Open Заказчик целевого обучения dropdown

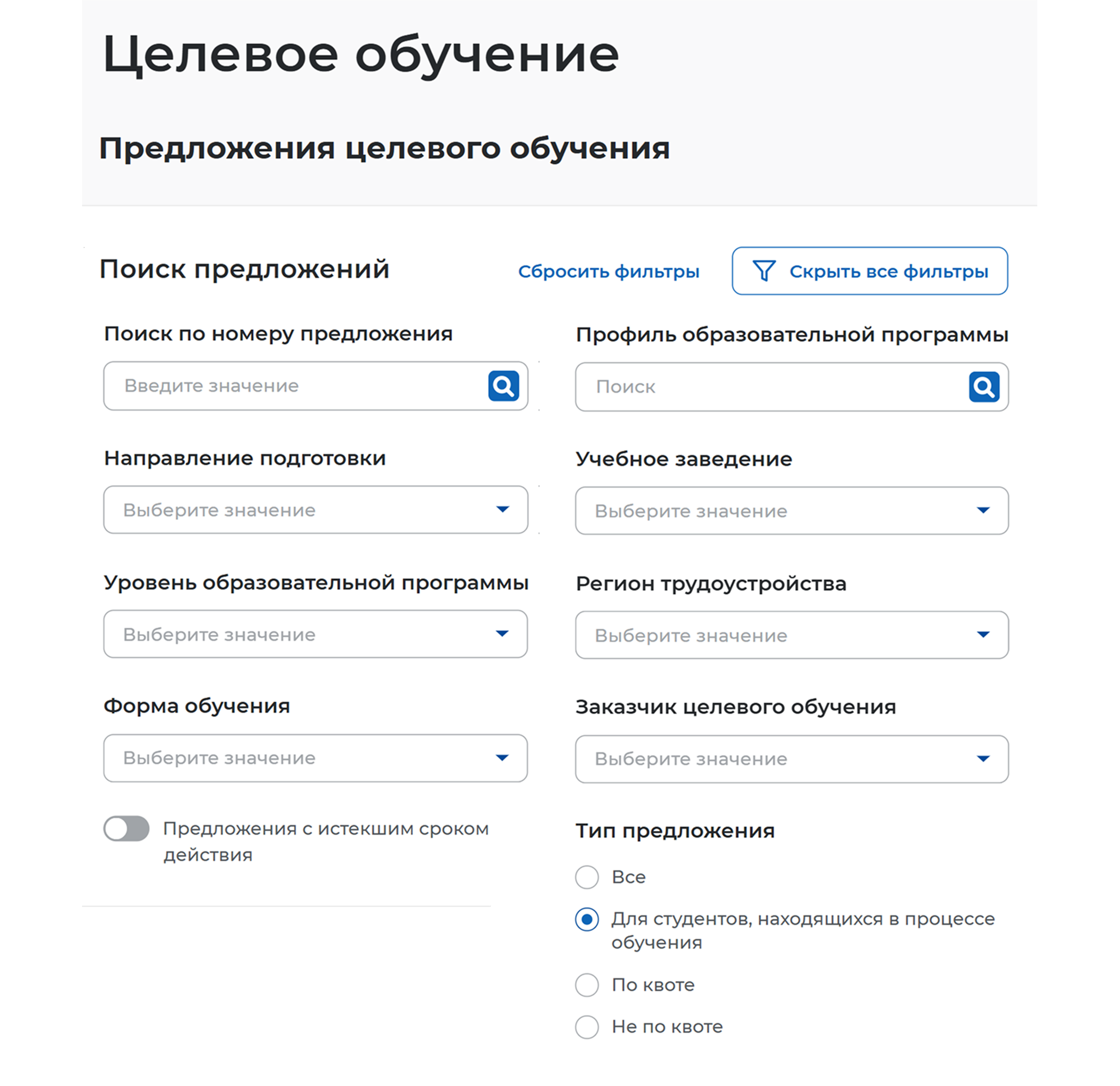(791, 759)
